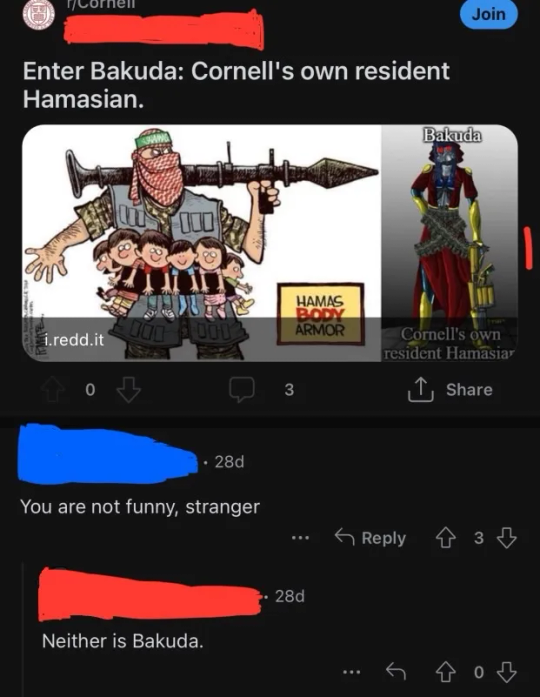Upvote the 'Neither is Bakuda.' reply

(446, 672)
